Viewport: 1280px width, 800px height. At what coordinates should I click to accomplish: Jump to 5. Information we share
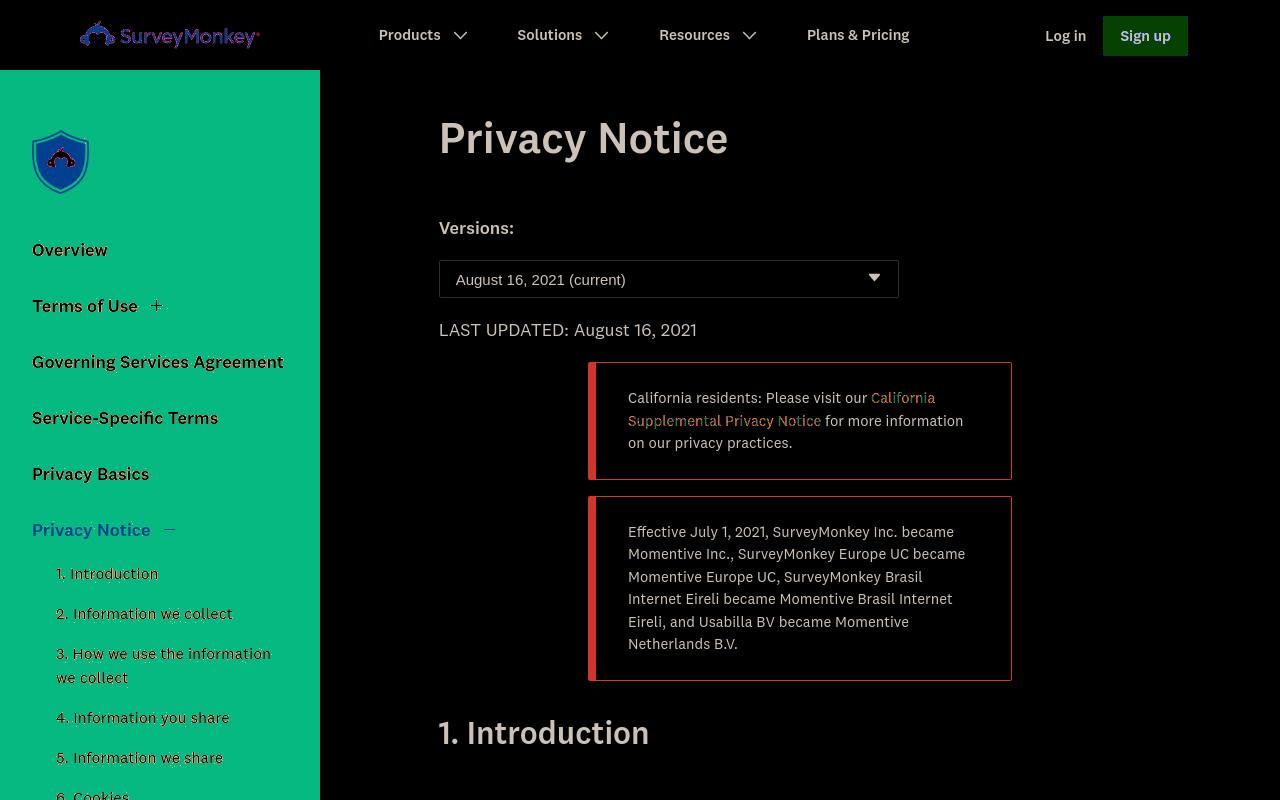click(140, 758)
